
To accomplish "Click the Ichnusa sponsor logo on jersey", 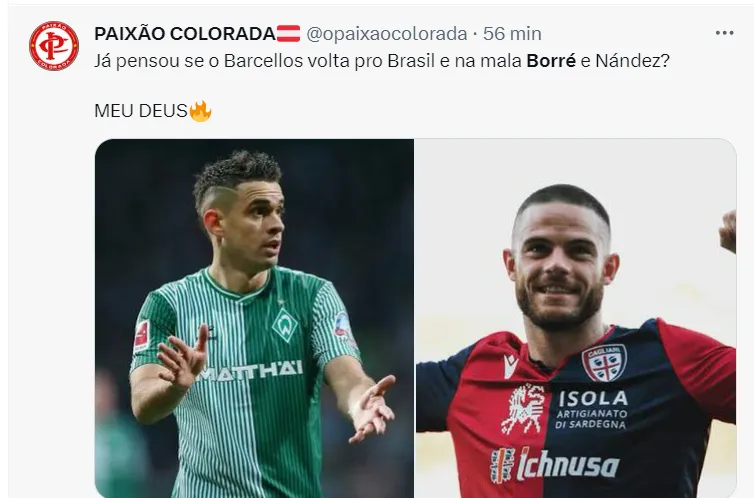I will click(554, 465).
